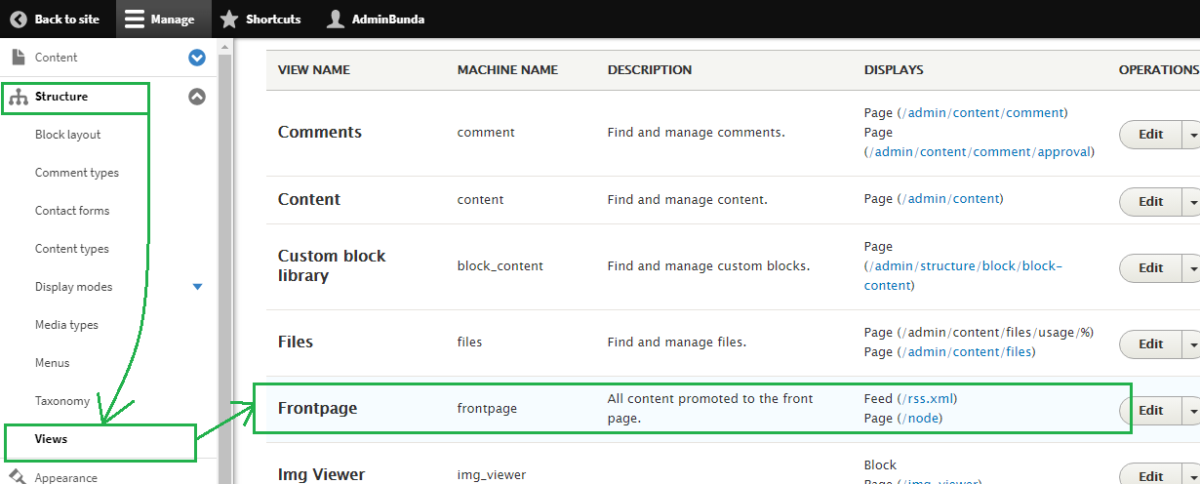The height and width of the screenshot is (484, 1200).
Task: Click the block_content machine name
Action: click(500, 266)
